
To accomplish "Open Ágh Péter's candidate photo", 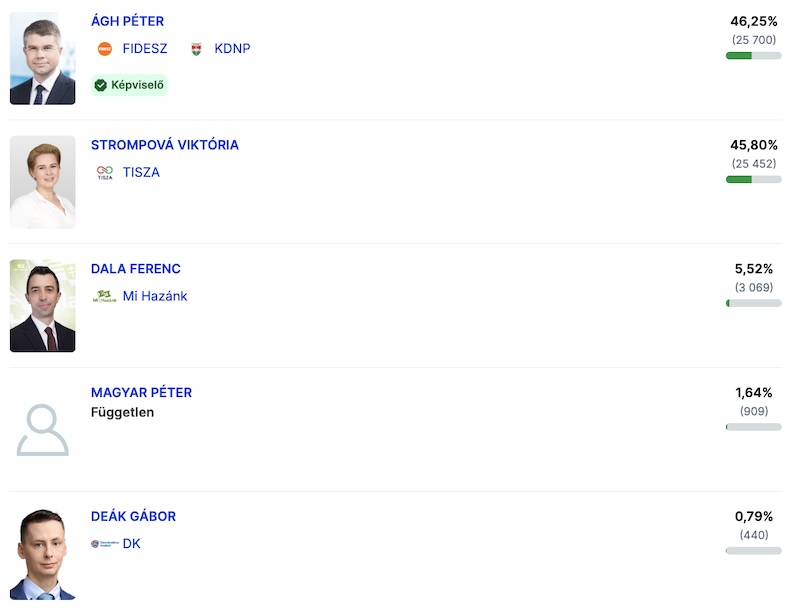I will pyautogui.click(x=43, y=59).
